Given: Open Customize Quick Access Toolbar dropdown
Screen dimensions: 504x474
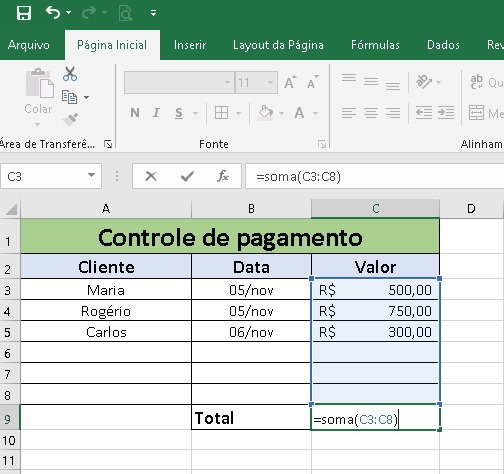Looking at the screenshot, I should pos(153,13).
